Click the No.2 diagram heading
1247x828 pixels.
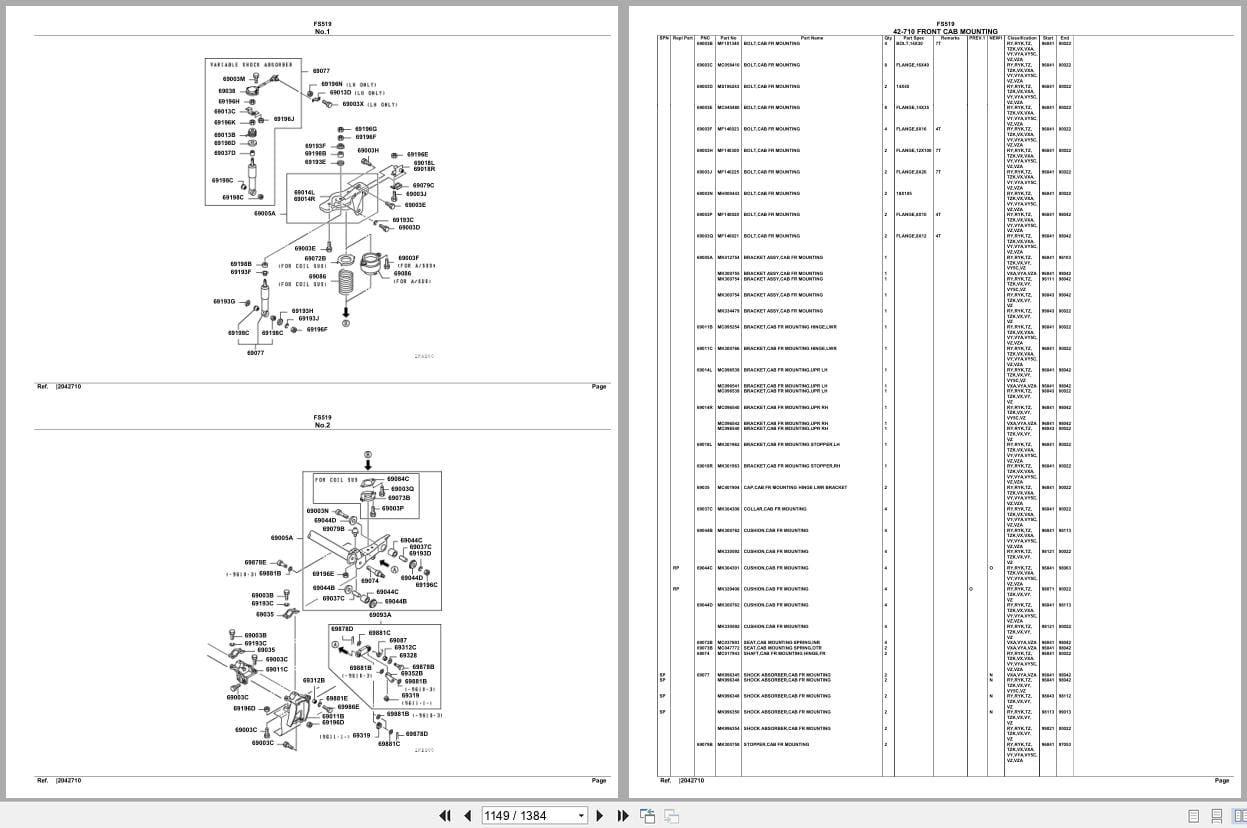click(x=322, y=426)
